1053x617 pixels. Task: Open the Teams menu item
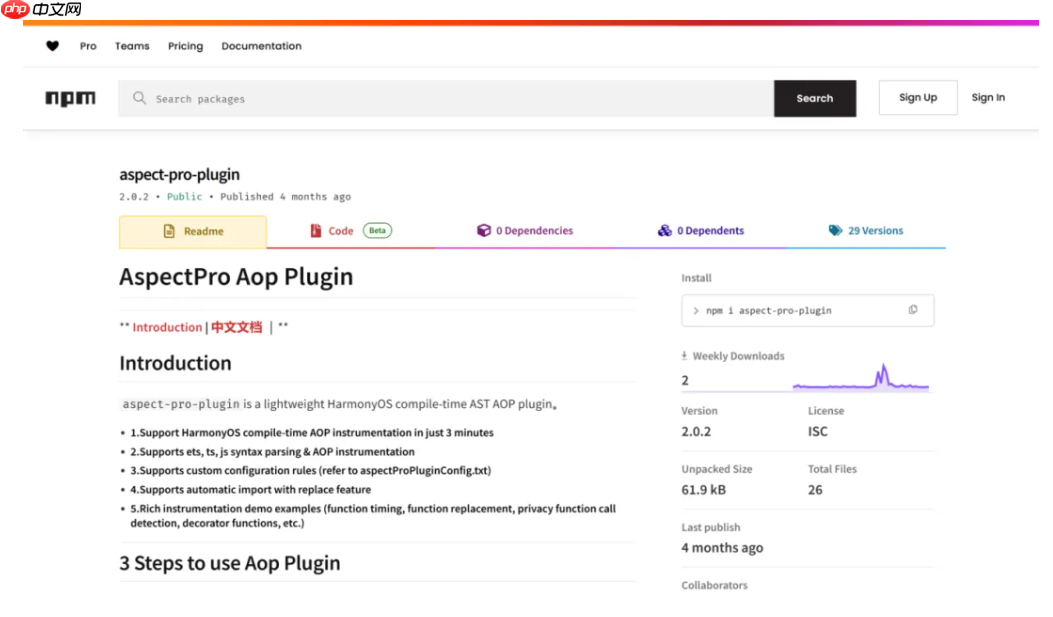(132, 46)
